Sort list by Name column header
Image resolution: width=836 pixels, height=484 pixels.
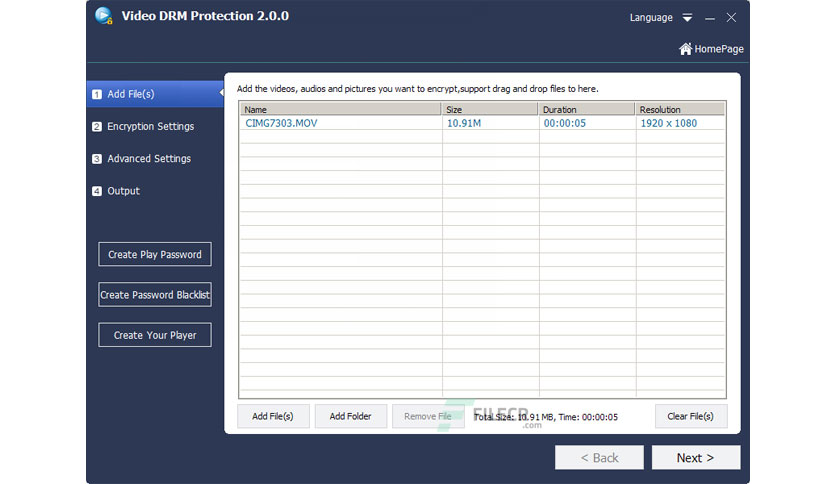pyautogui.click(x=341, y=109)
